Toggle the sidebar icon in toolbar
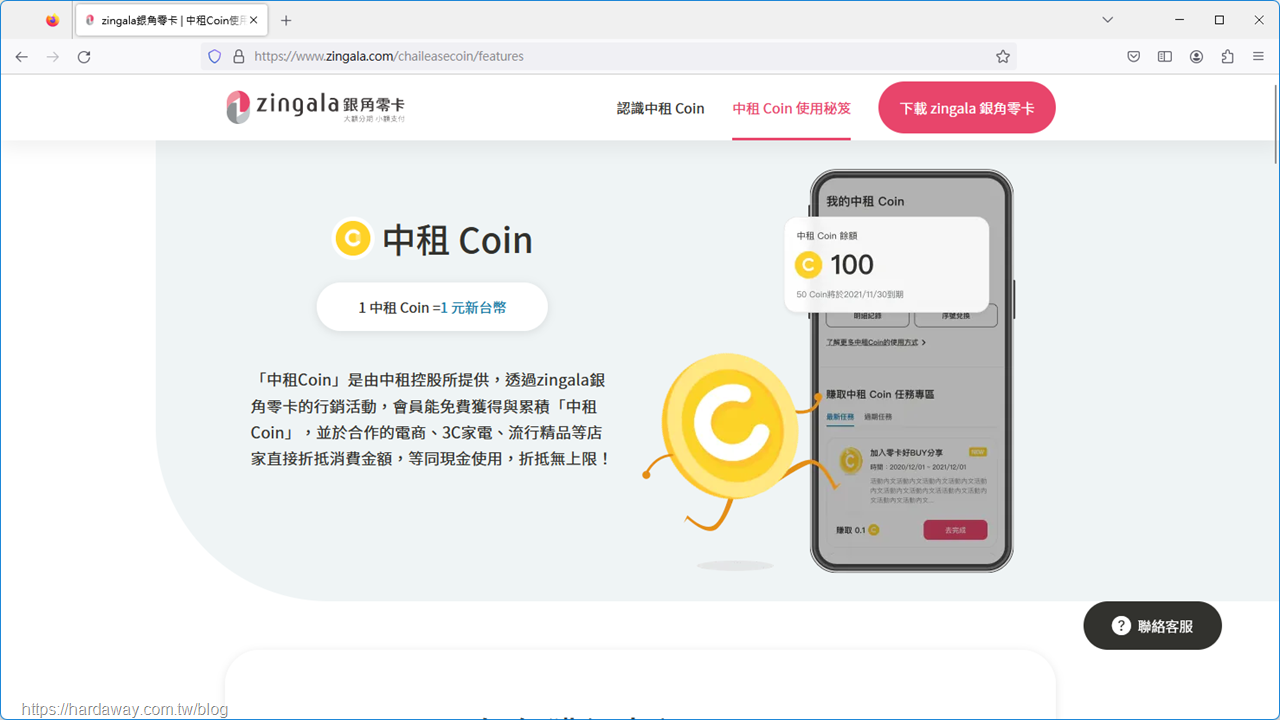This screenshot has width=1280, height=720. click(x=1165, y=57)
